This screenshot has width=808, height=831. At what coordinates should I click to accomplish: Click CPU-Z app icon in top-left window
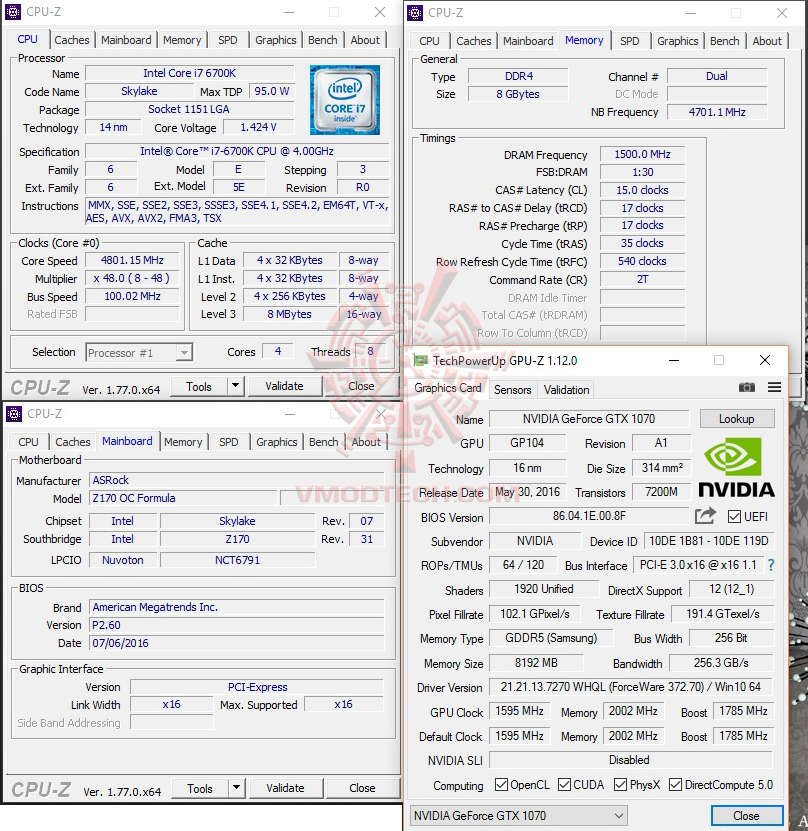(x=13, y=12)
